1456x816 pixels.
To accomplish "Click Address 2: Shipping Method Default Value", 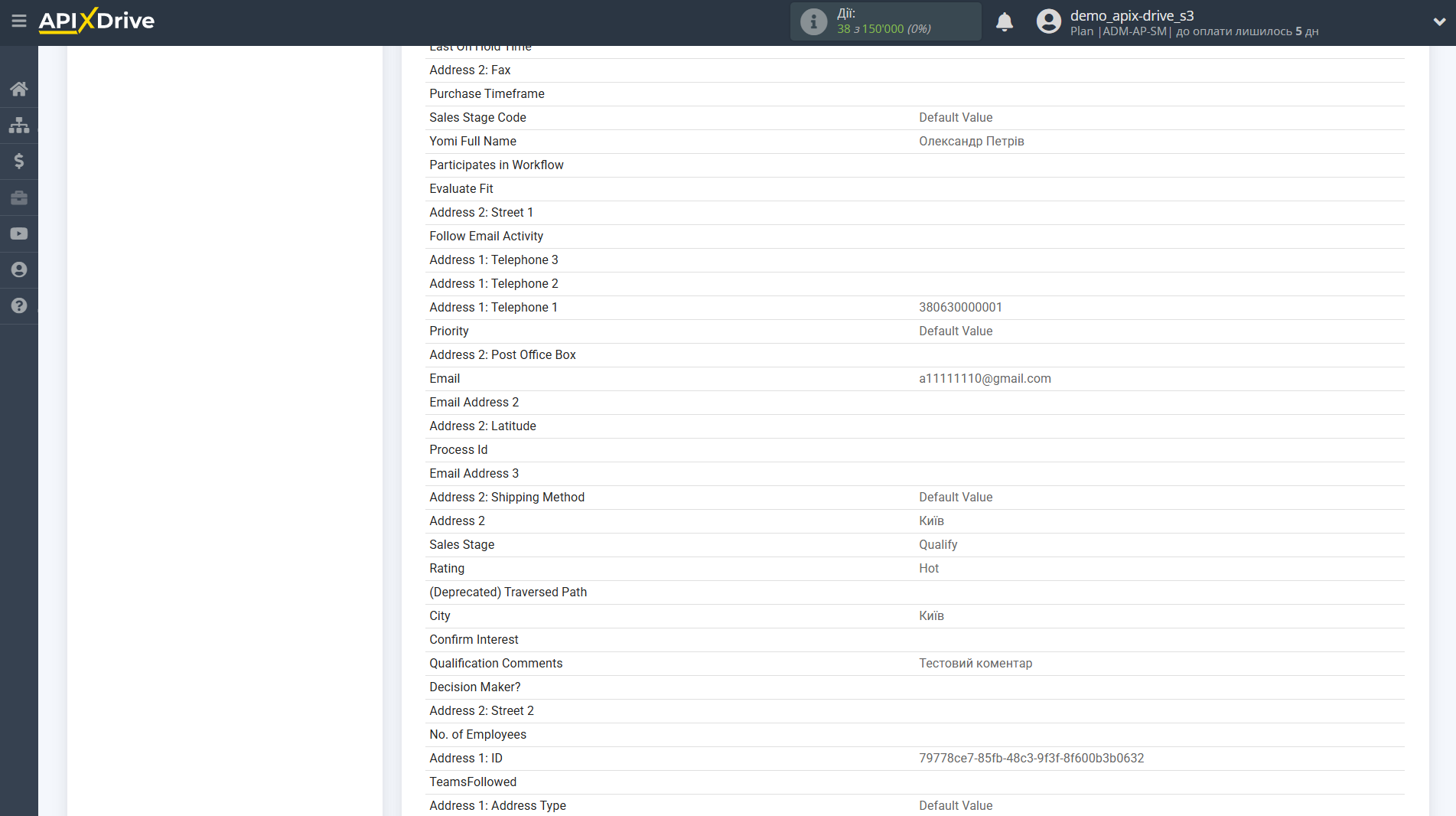I will [956, 497].
